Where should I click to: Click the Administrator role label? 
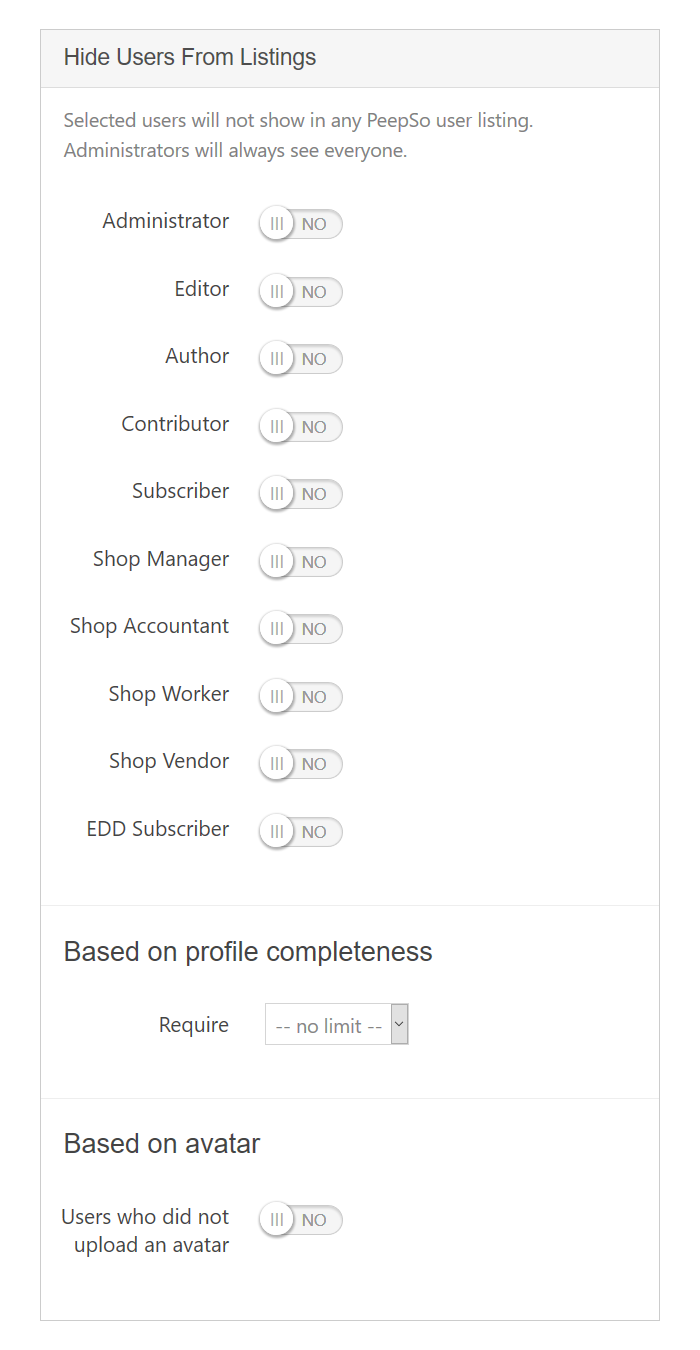(x=165, y=221)
